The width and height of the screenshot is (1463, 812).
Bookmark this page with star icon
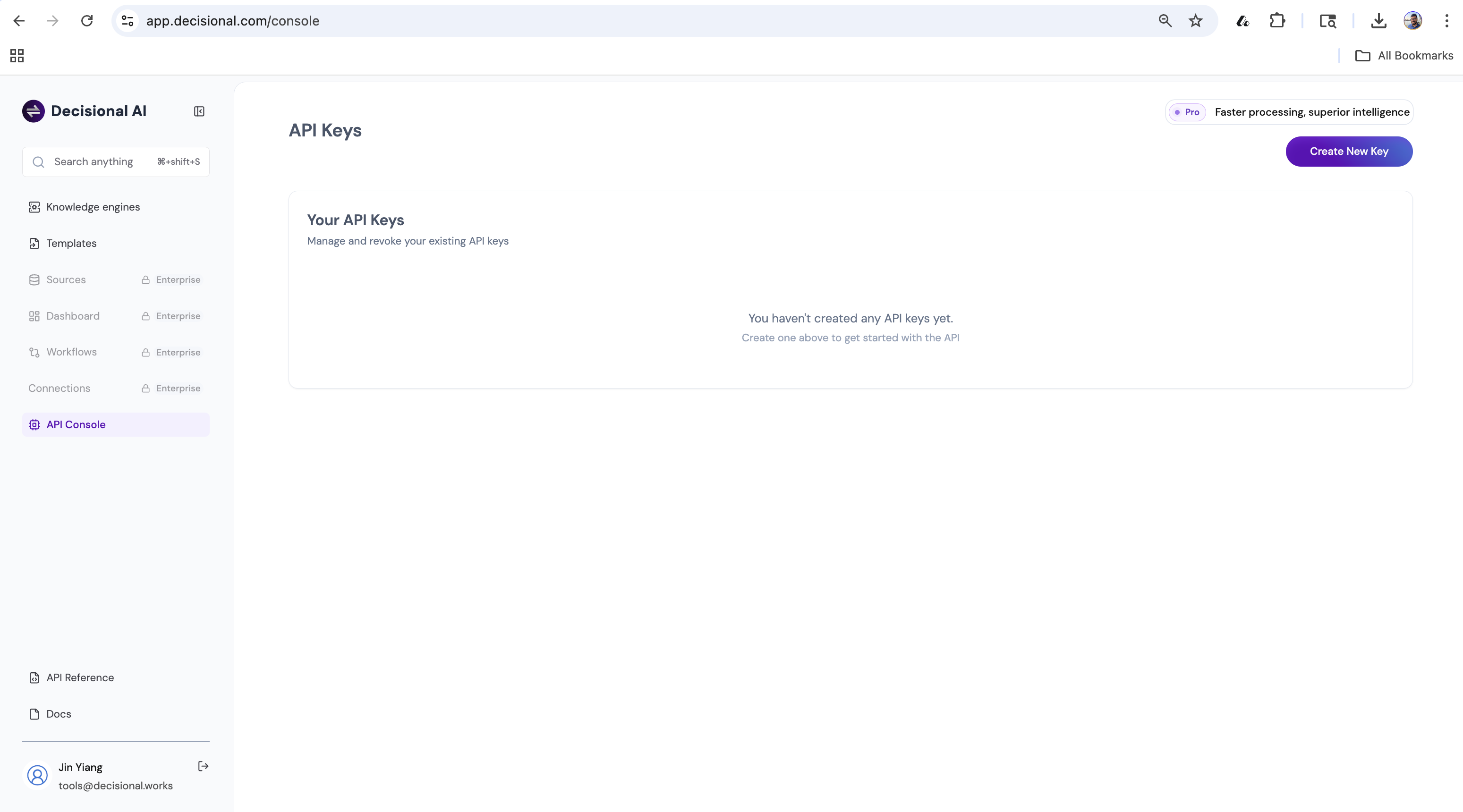coord(1196,21)
